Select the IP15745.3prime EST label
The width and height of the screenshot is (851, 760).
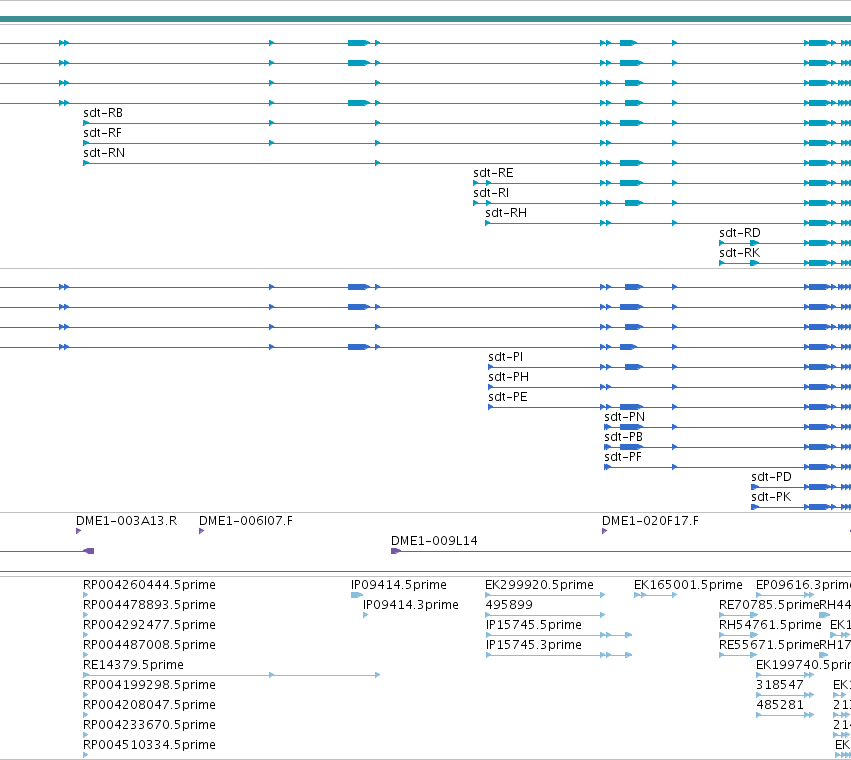[x=534, y=645]
